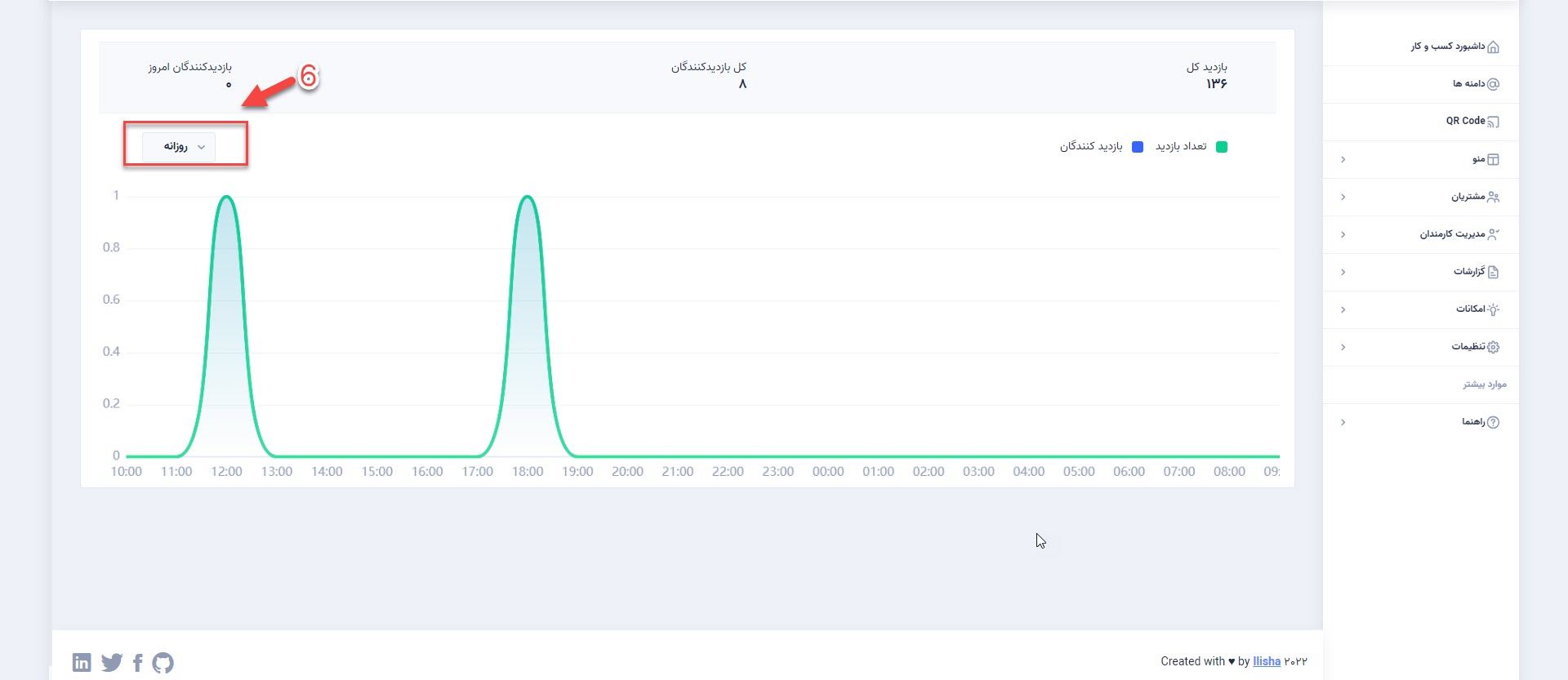Viewport: 1568px width, 680px height.
Task: Open the domains (دامنه ها) sidebar item
Action: (1421, 84)
